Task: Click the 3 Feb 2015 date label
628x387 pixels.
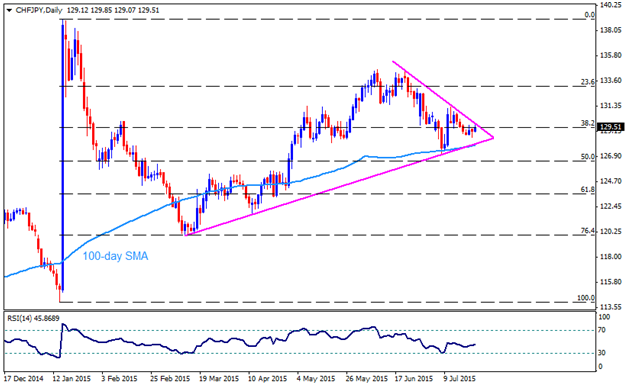Action: pyautogui.click(x=119, y=379)
